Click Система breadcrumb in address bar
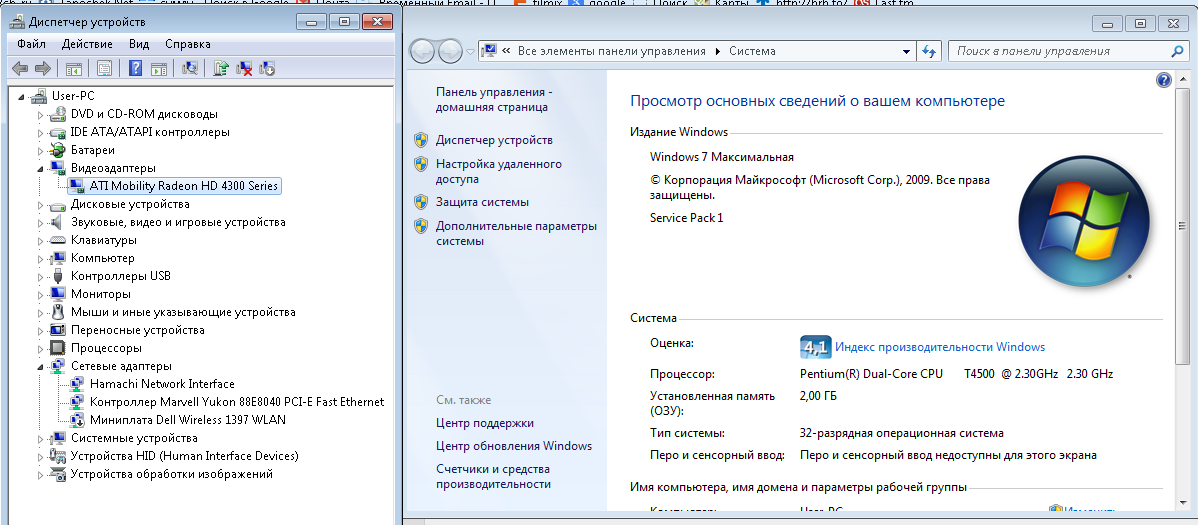 [x=752, y=51]
